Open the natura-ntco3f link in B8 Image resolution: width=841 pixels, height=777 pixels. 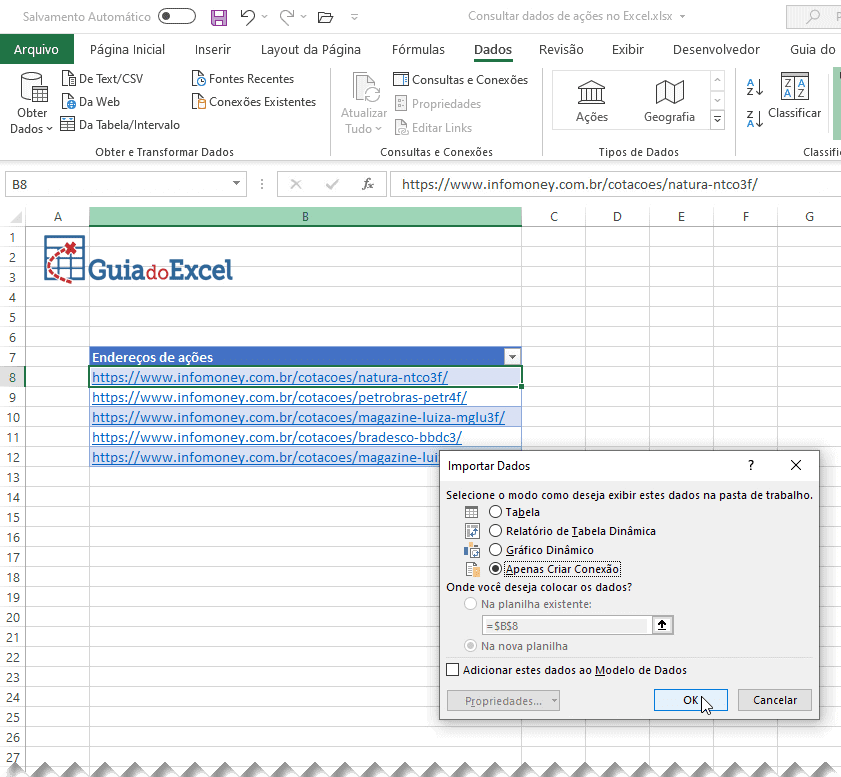[x=270, y=377]
